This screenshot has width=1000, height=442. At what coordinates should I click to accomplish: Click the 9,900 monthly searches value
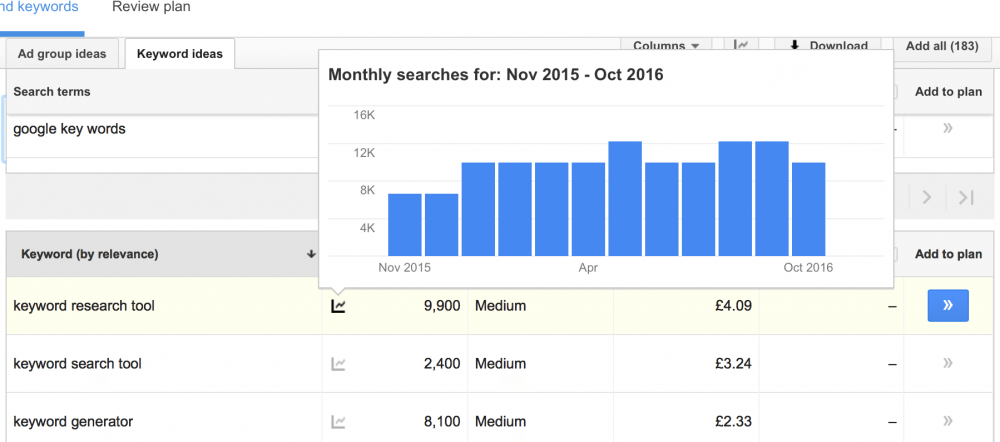click(x=441, y=306)
